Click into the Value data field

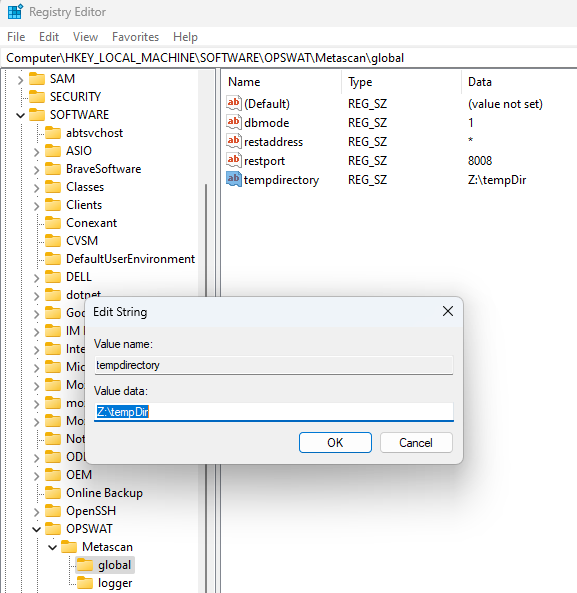click(x=274, y=411)
